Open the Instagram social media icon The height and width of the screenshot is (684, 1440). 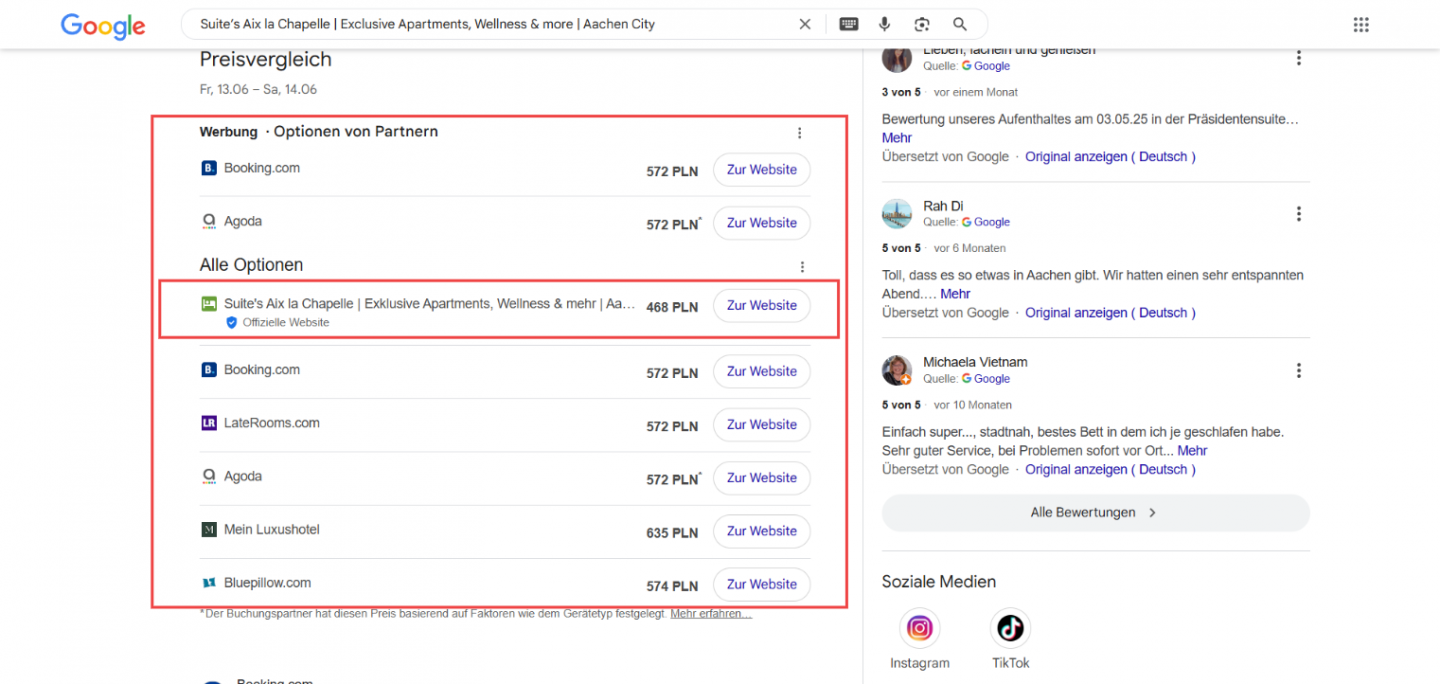(919, 628)
